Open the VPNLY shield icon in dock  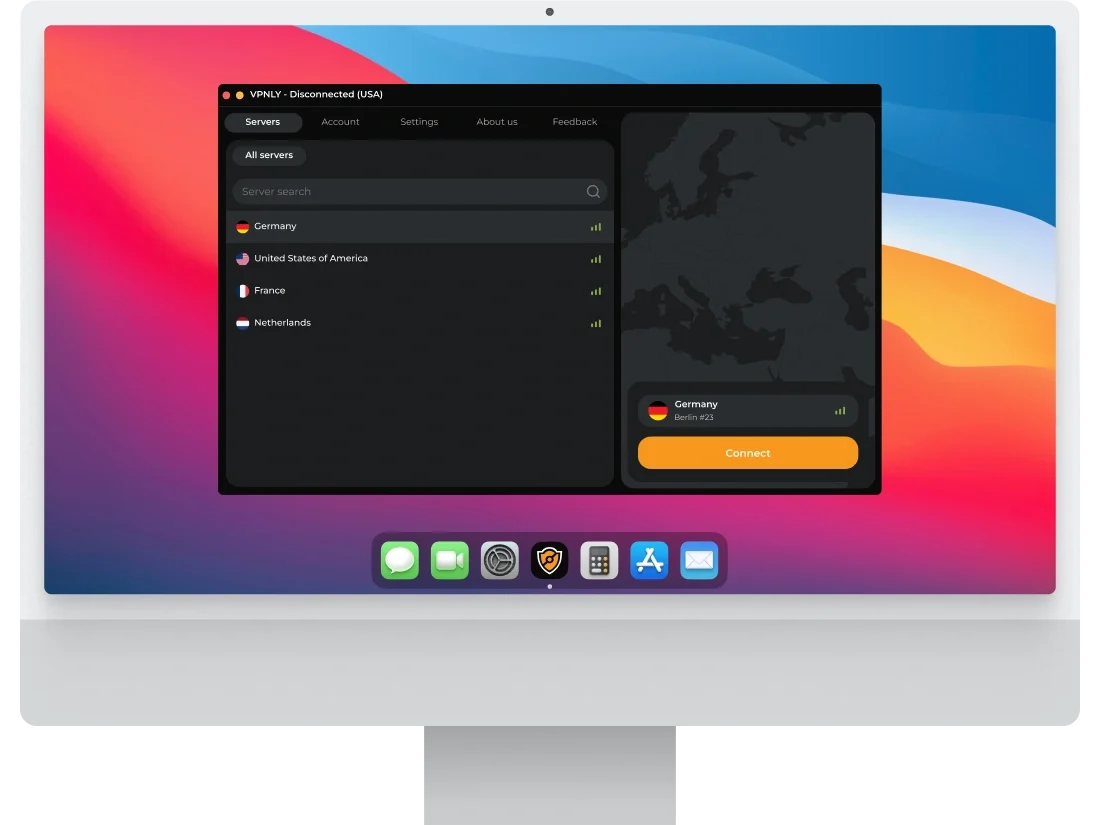(x=549, y=561)
